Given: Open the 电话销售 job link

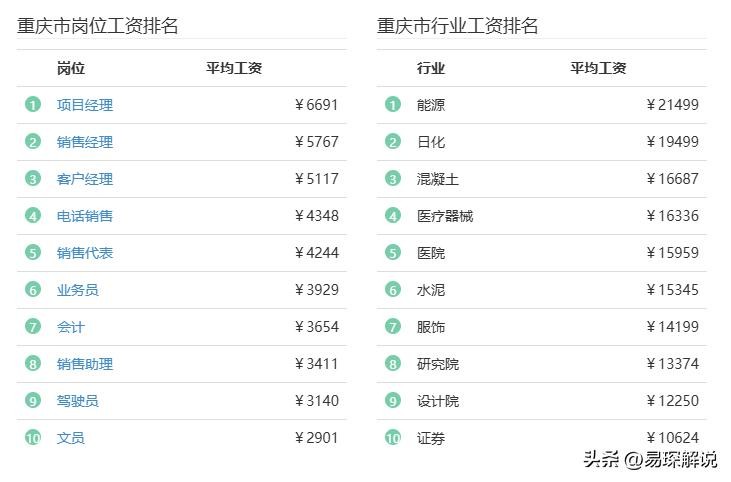Looking at the screenshot, I should [85, 216].
